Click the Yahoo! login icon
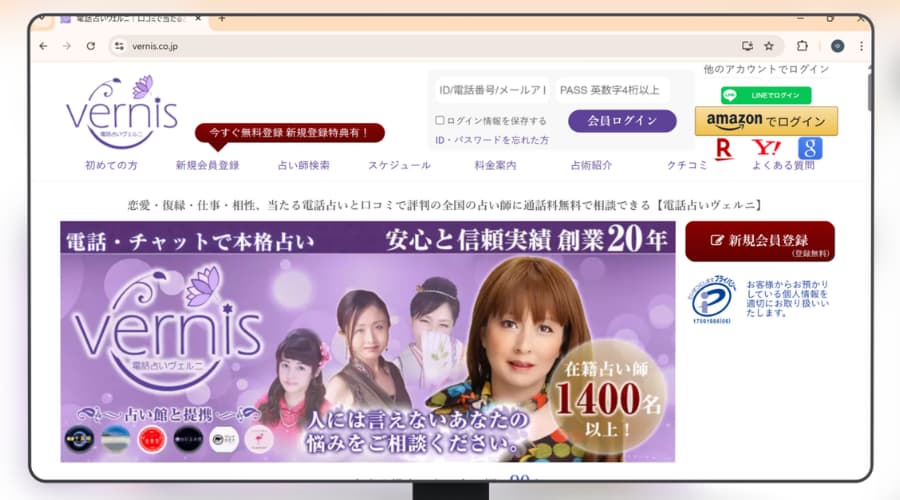The image size is (900, 500). click(x=771, y=149)
